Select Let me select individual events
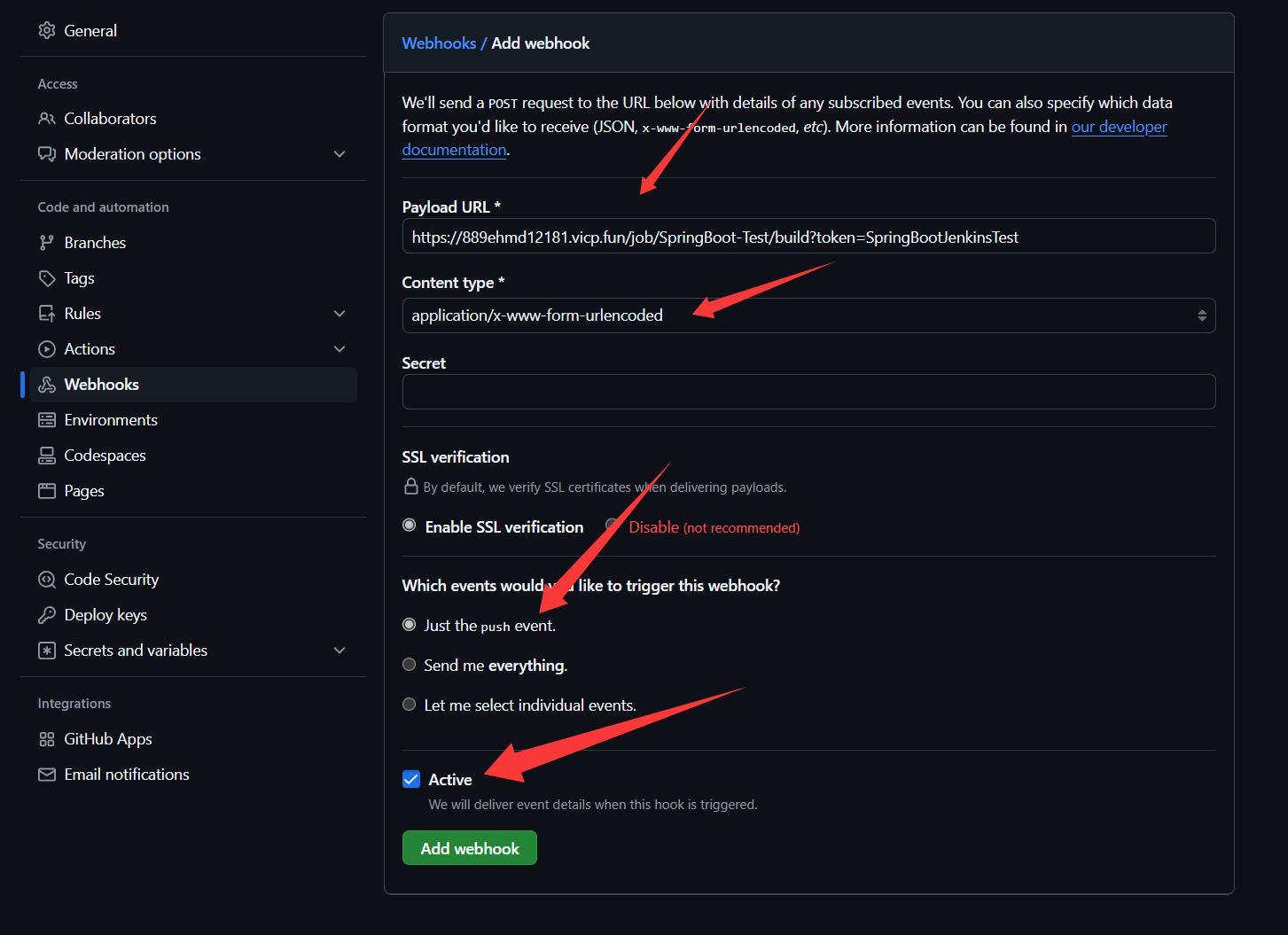The width and height of the screenshot is (1288, 935). [x=410, y=705]
